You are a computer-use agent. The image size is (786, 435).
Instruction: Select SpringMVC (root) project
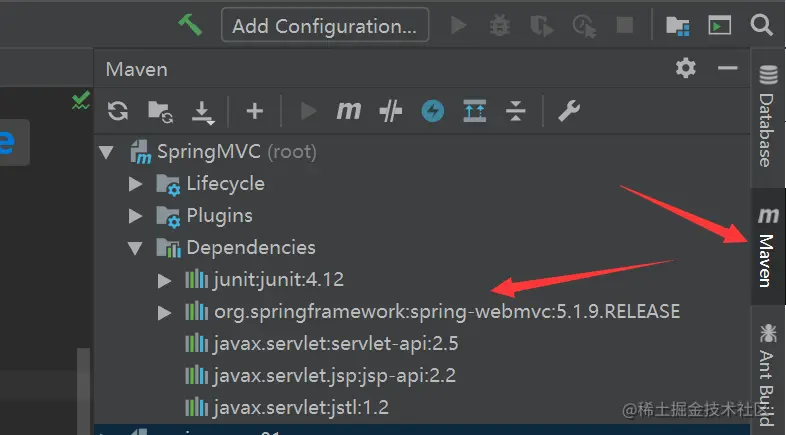237,151
